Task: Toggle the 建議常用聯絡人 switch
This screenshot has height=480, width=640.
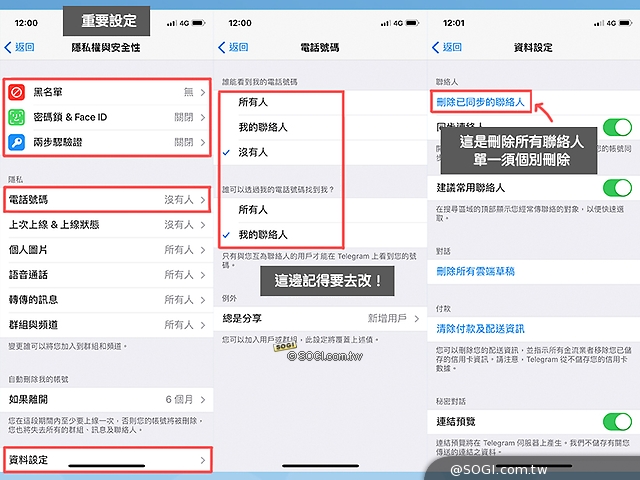Action: (x=617, y=188)
